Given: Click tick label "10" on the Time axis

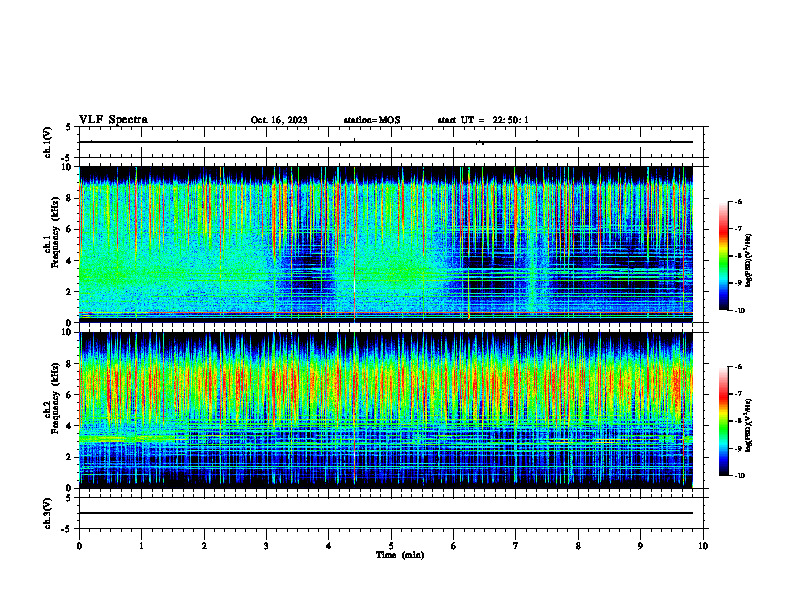Looking at the screenshot, I should (x=703, y=546).
